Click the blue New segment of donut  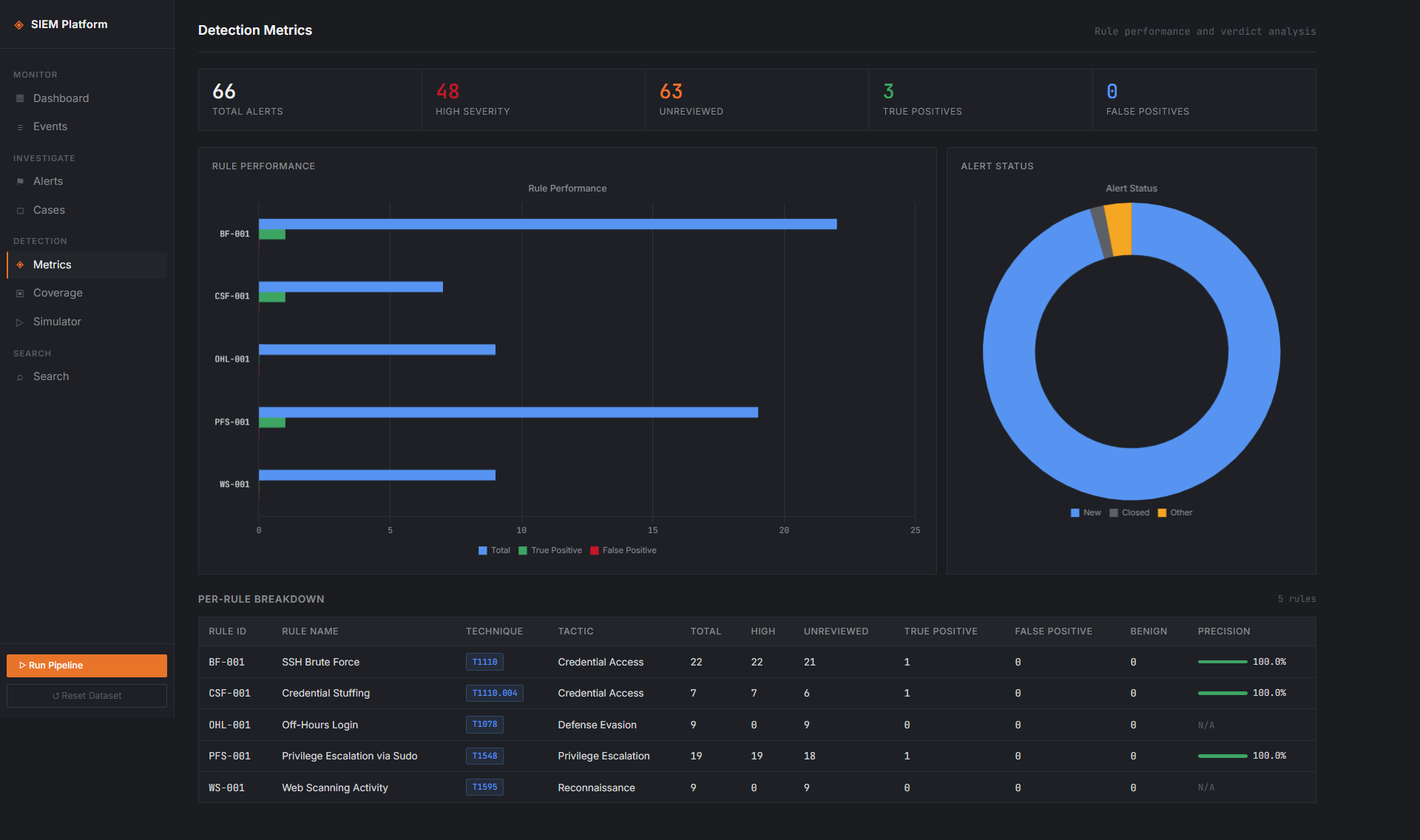pyautogui.click(x=1132, y=474)
